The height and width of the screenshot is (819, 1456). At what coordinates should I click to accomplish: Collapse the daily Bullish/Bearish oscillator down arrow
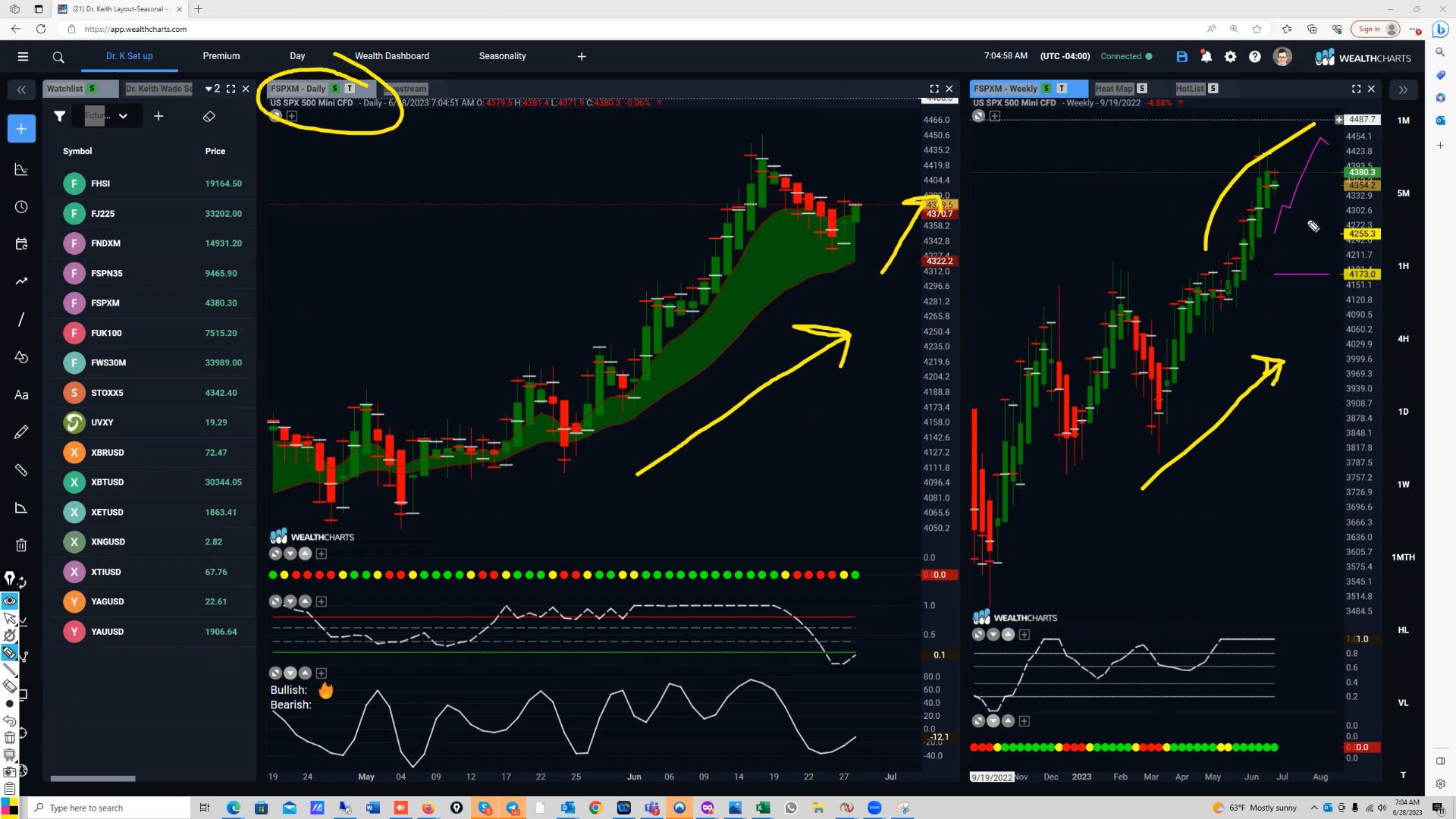coord(290,673)
